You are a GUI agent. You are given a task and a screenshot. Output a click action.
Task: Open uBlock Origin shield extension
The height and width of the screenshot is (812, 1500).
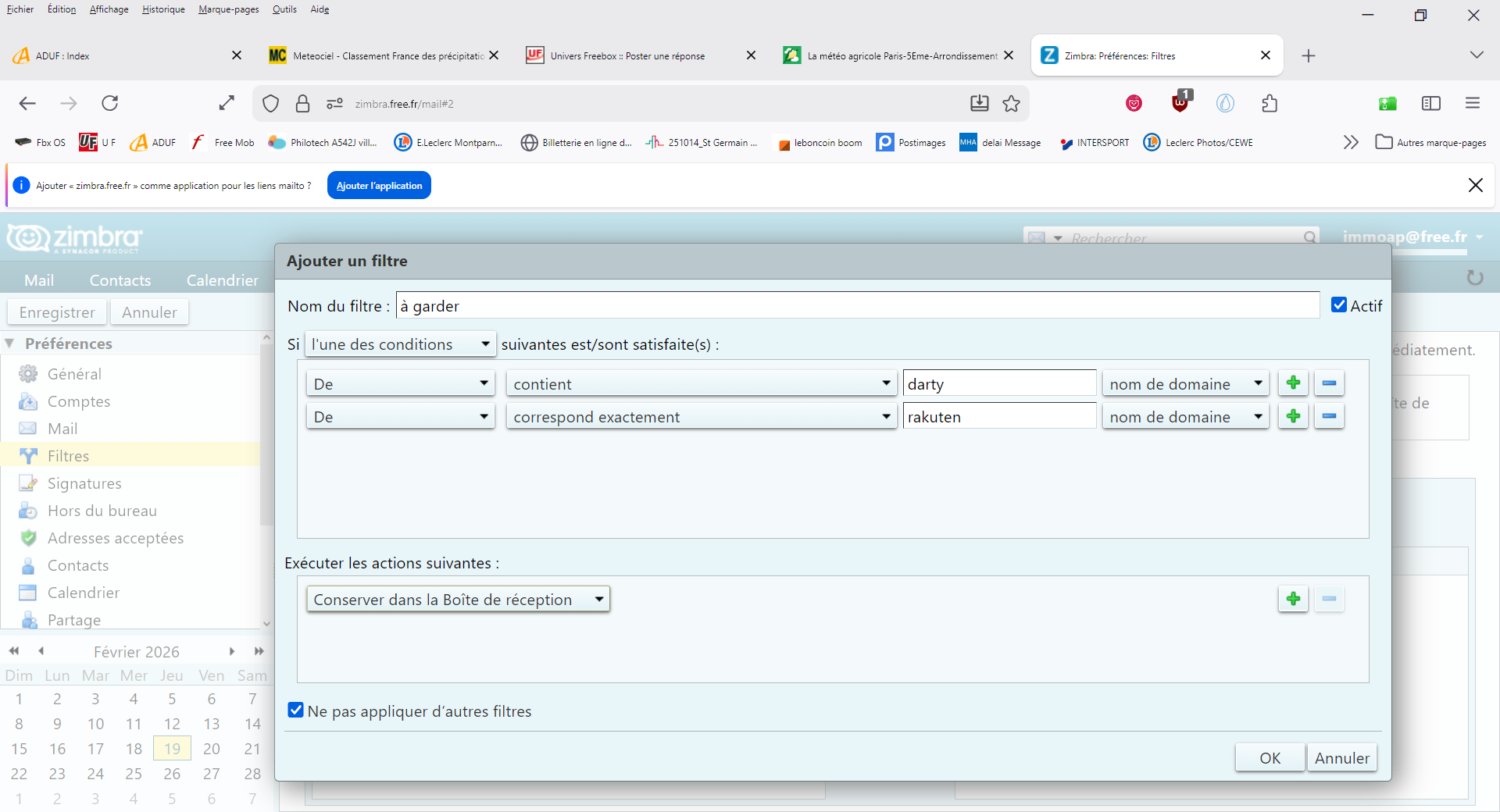1180,103
